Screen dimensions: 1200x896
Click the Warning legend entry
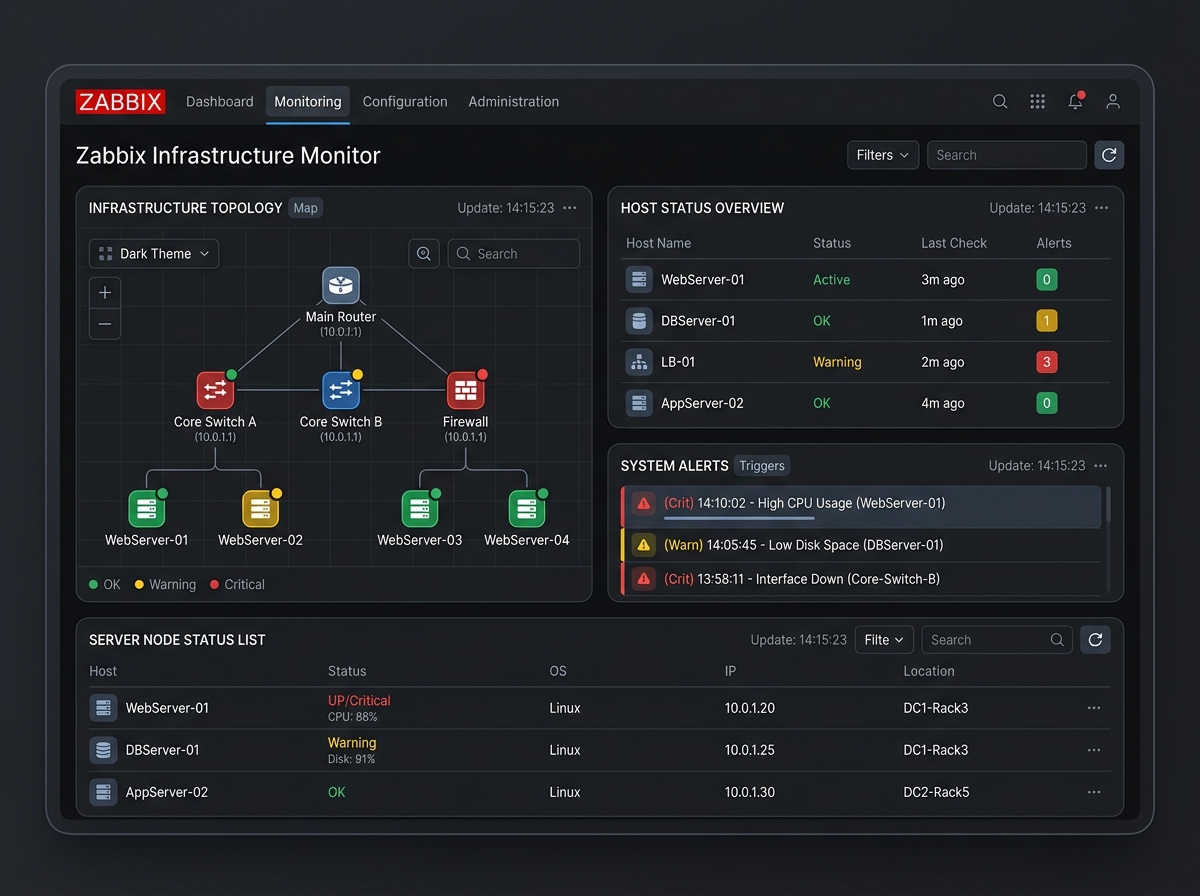tap(165, 585)
